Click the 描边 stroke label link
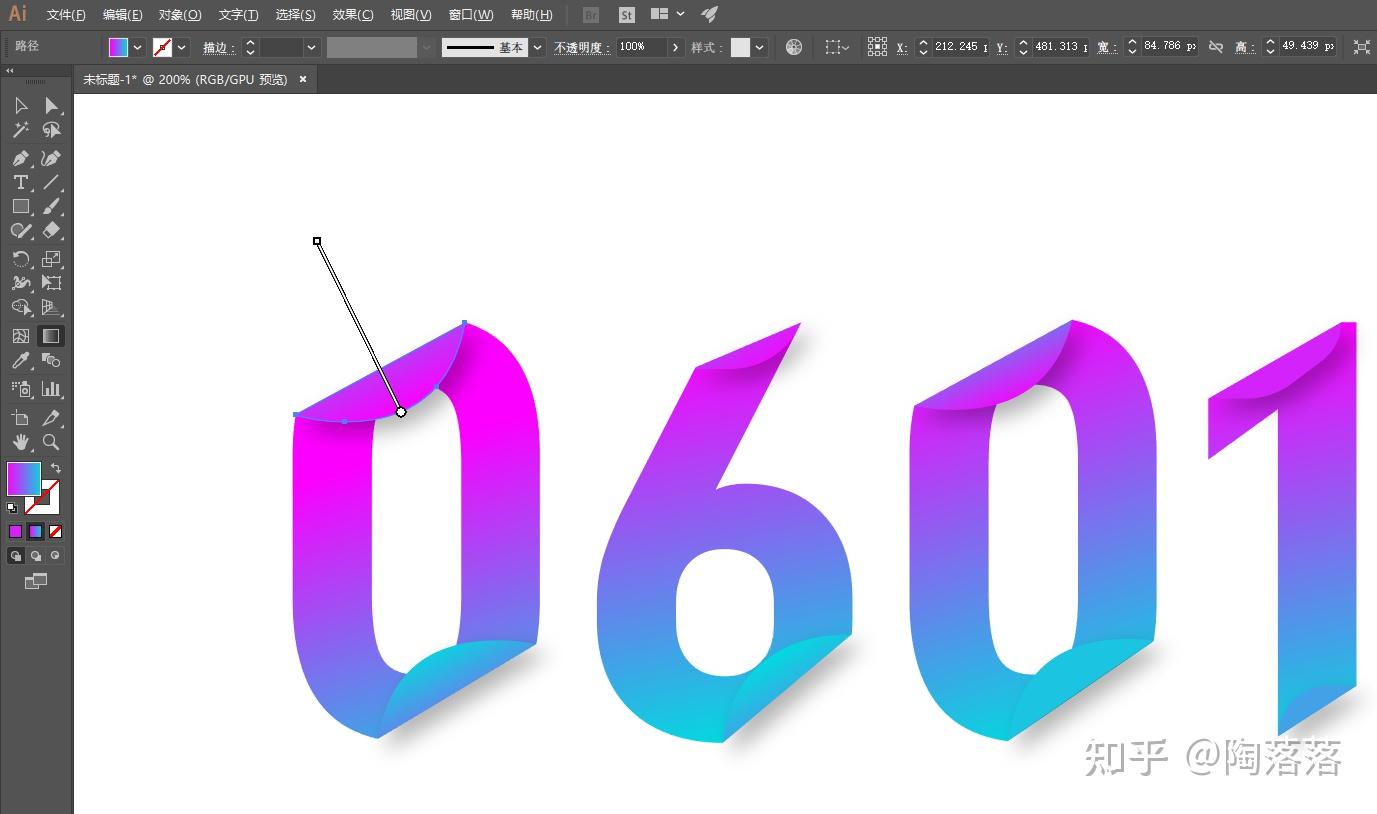1377x814 pixels. point(219,47)
